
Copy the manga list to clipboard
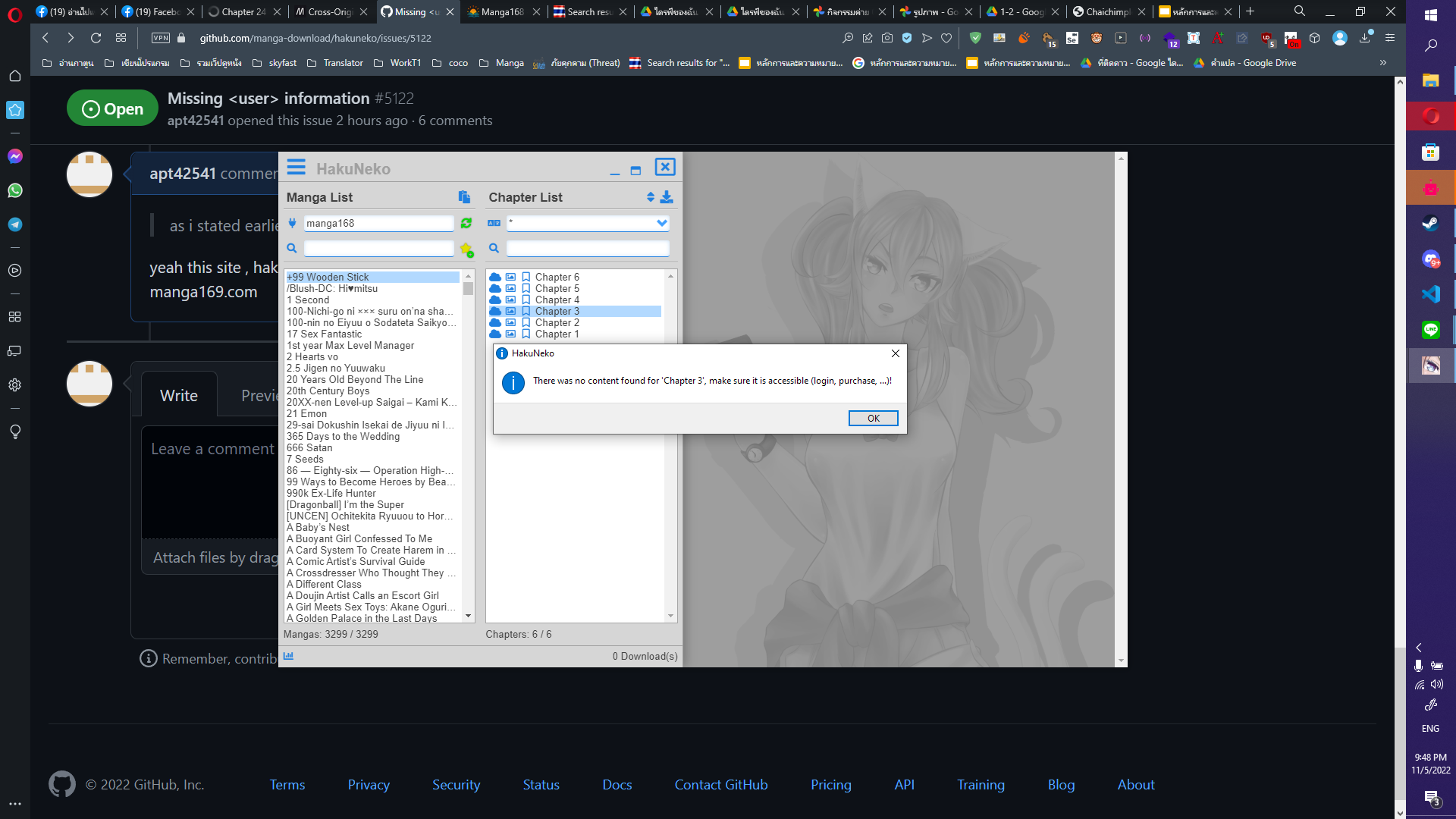tap(464, 196)
